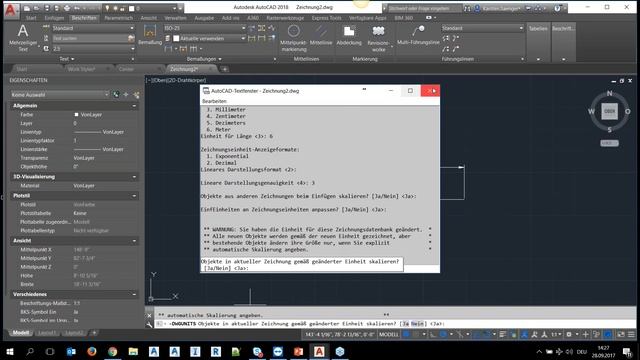
Task: Open Firefox from the Windows taskbar
Action: pyautogui.click(x=92, y=351)
